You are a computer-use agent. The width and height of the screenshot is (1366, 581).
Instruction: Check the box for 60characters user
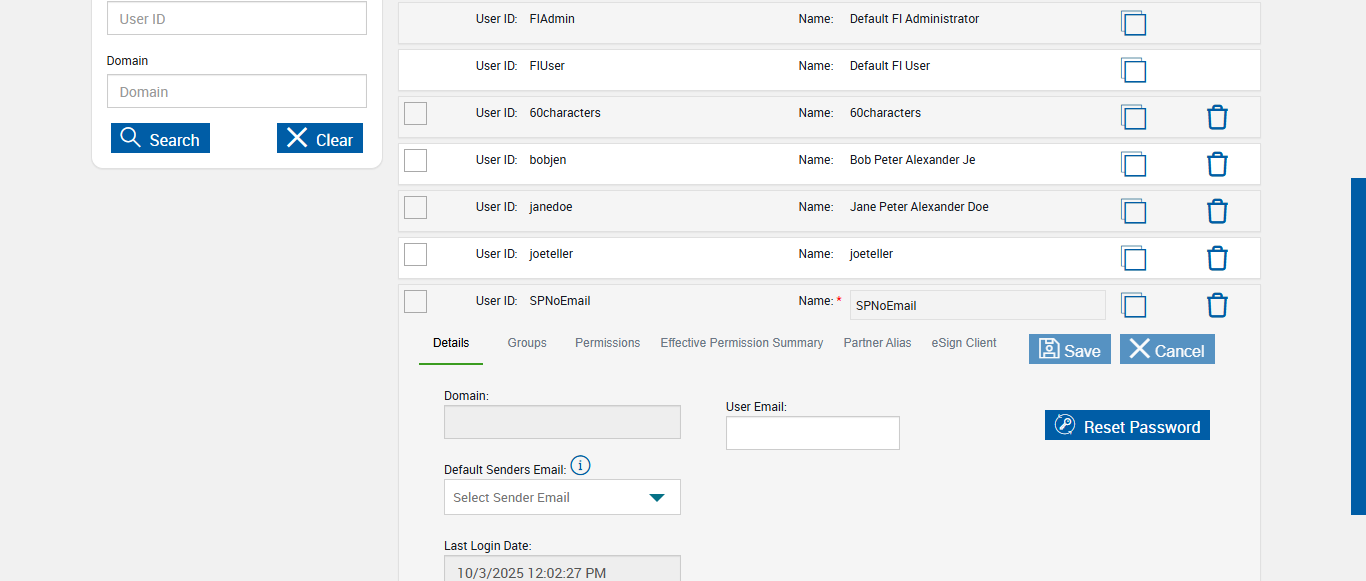(x=415, y=113)
